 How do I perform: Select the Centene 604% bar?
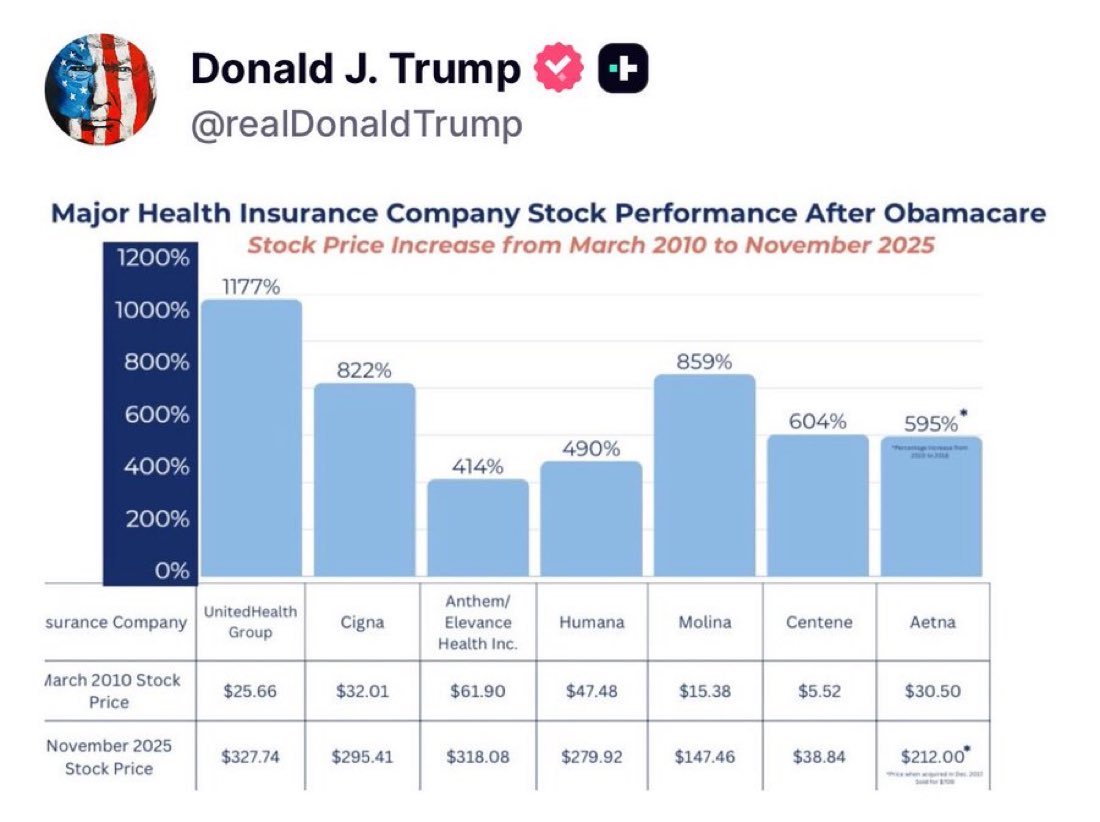coord(817,505)
